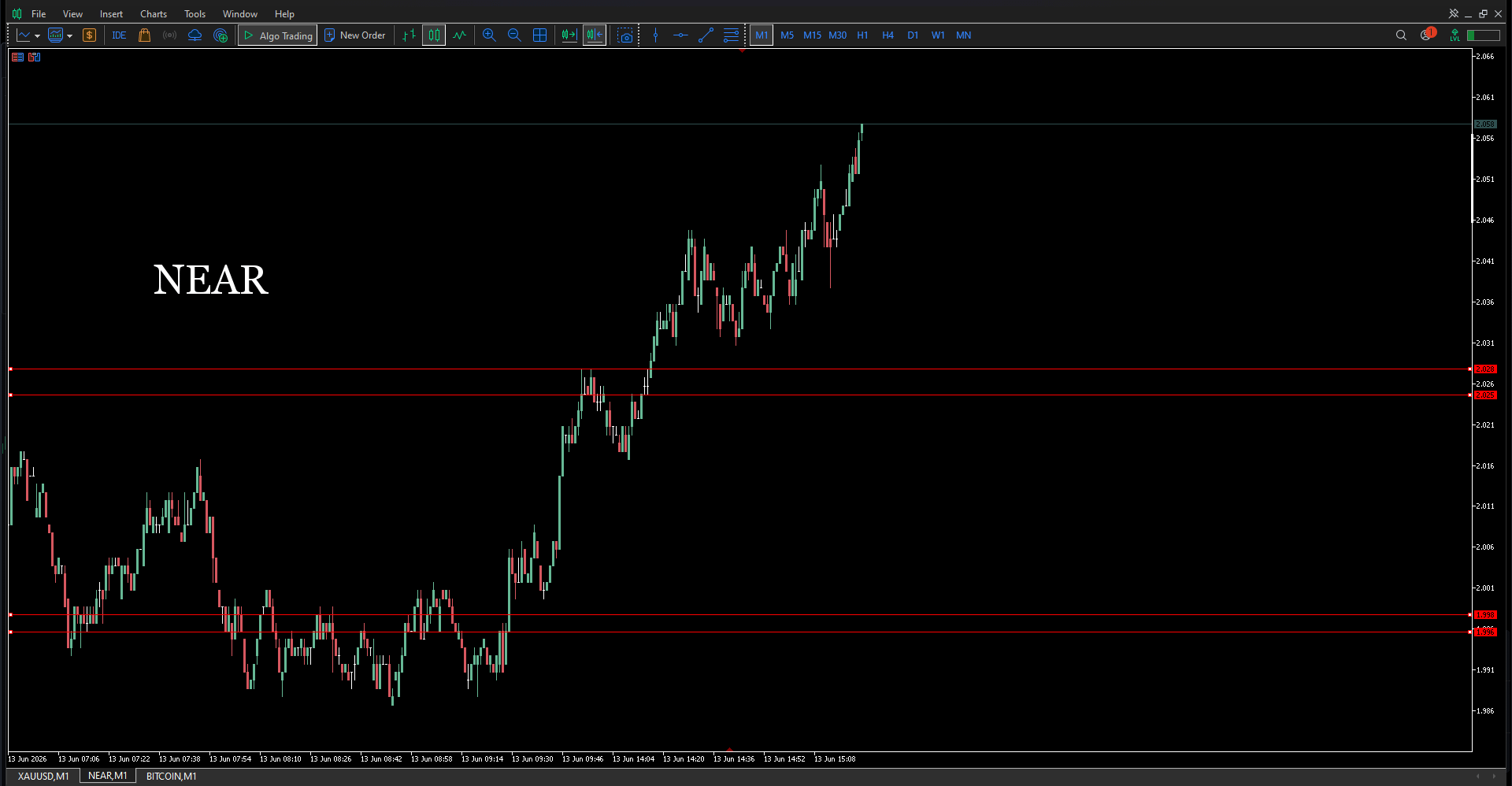This screenshot has width=1512, height=786.
Task: Zoom in on the chart
Action: pos(489,35)
